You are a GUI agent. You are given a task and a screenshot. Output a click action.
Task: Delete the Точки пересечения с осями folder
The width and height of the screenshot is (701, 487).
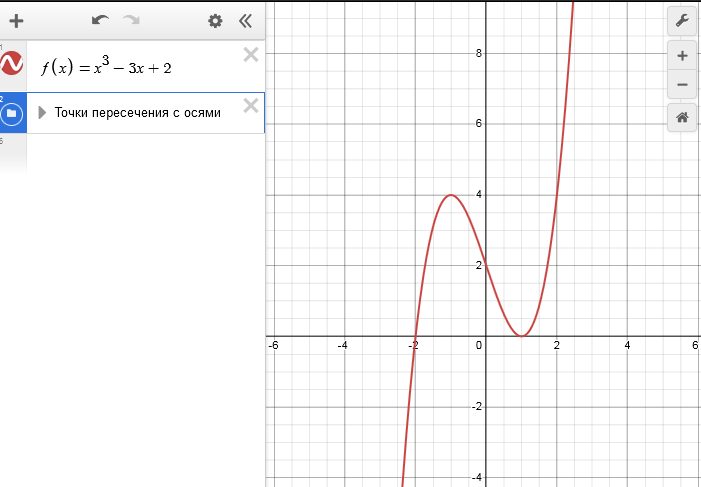(x=251, y=106)
